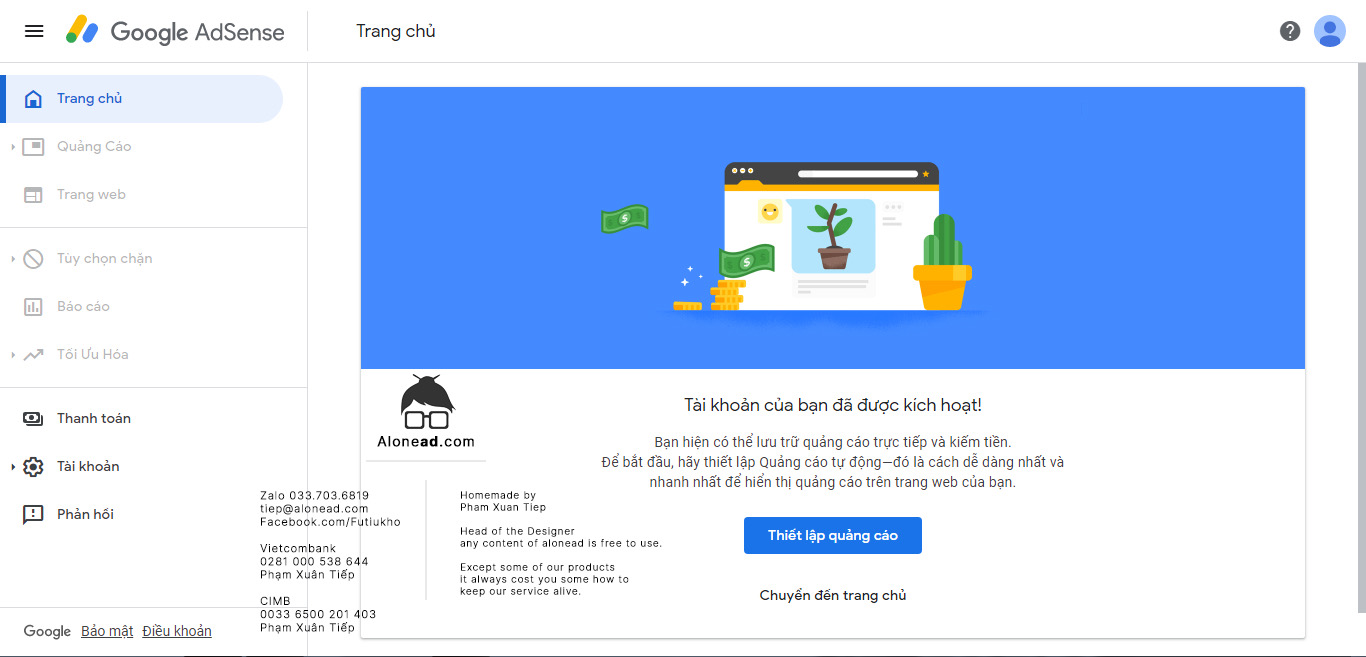Click the Trang chủ page title
Screen dimensions: 1366x657
coord(396,31)
